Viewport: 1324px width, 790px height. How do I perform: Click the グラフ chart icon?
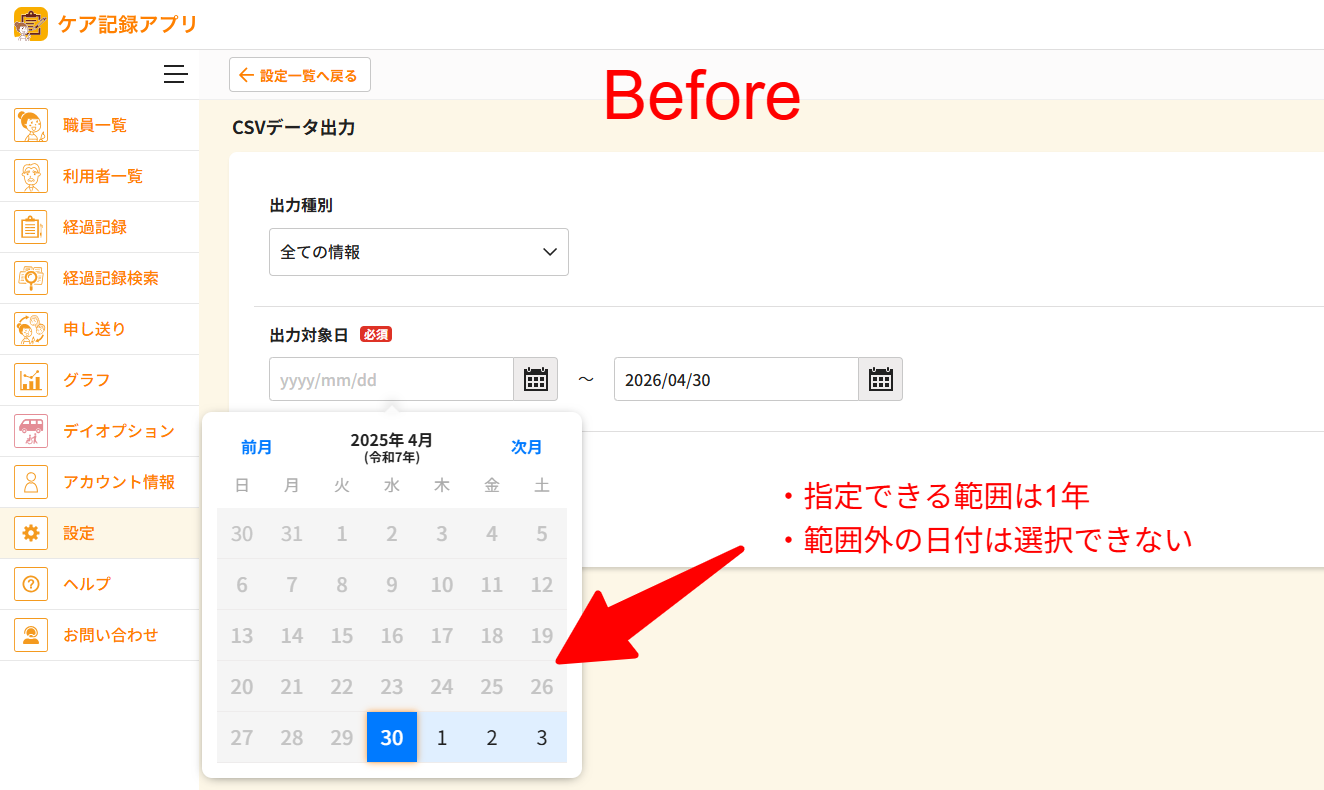tap(31, 380)
